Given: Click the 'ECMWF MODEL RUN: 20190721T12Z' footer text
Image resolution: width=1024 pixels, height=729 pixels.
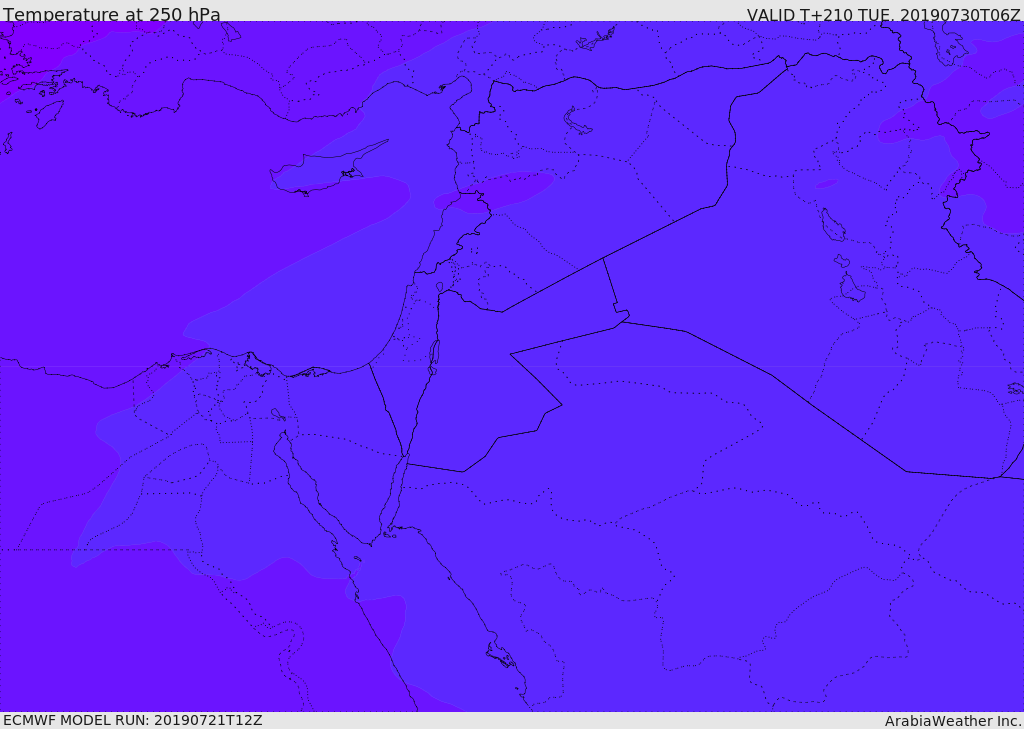Looking at the screenshot, I should tap(133, 720).
